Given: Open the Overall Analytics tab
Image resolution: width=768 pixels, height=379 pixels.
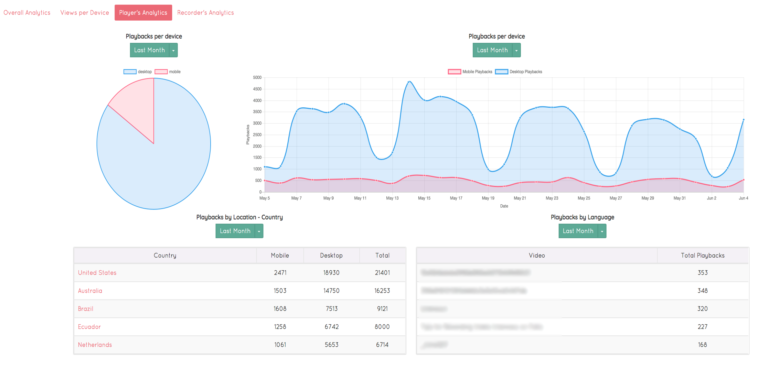Looking at the screenshot, I should coord(27,13).
